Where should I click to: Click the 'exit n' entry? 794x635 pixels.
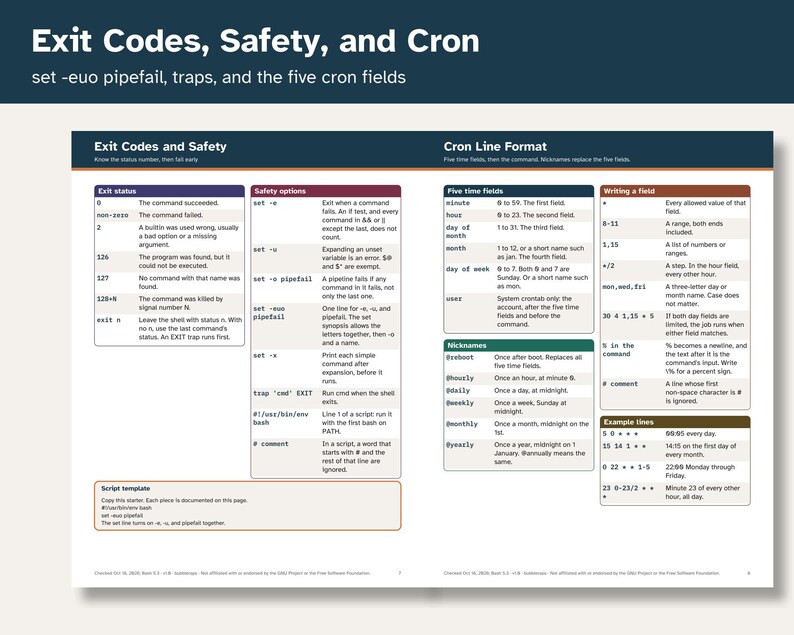(108, 320)
